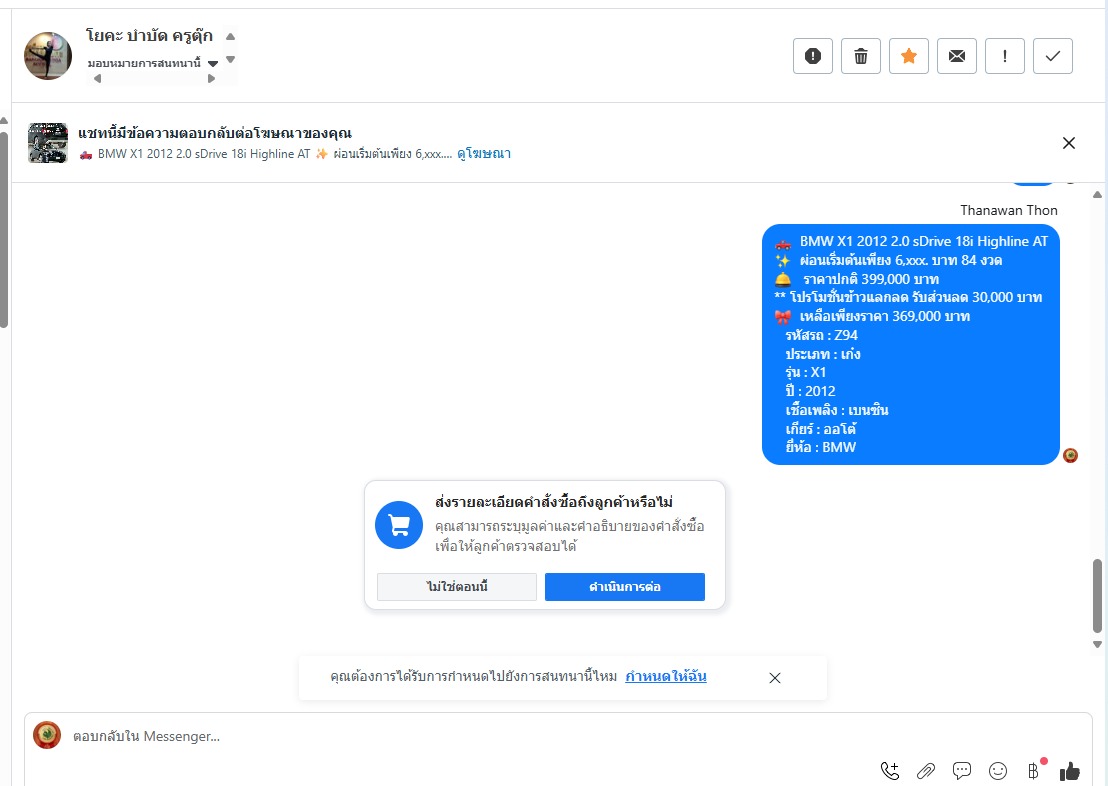Image resolution: width=1108 pixels, height=786 pixels.
Task: Click up arrow beside contact name
Action: click(230, 36)
